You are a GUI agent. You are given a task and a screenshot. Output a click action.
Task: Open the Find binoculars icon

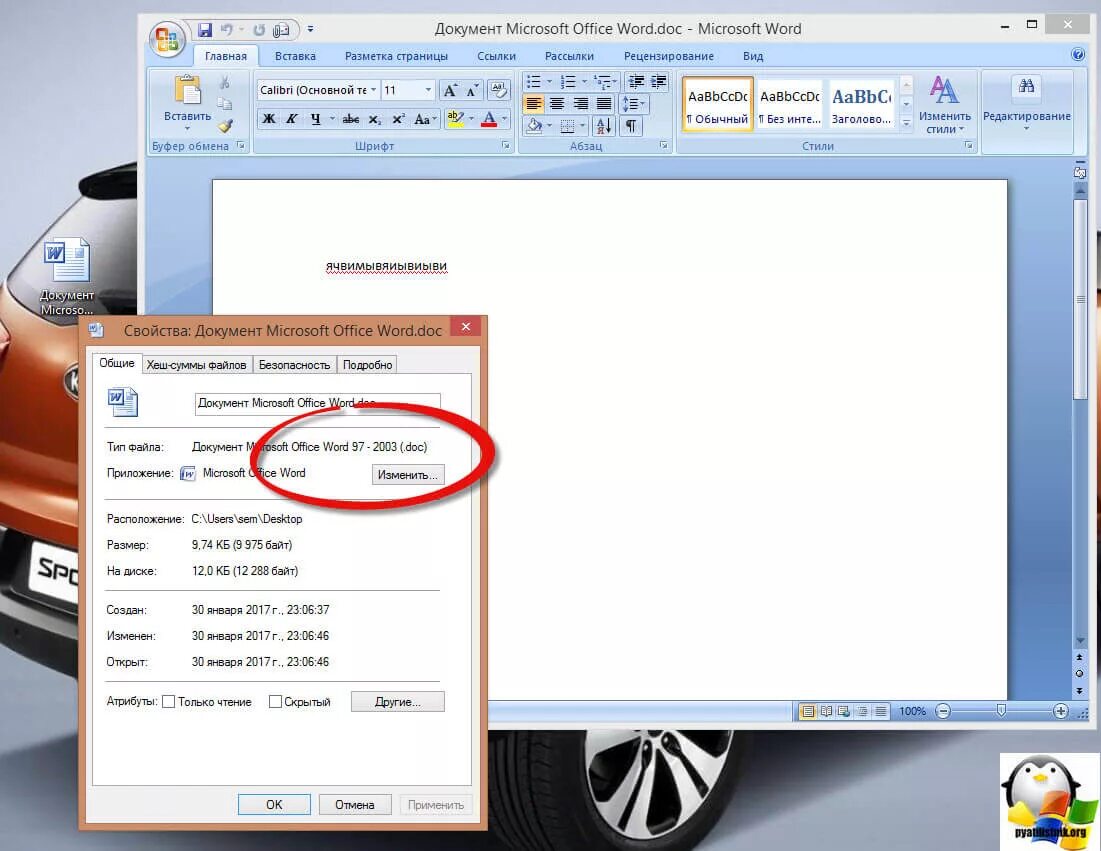coord(1027,86)
